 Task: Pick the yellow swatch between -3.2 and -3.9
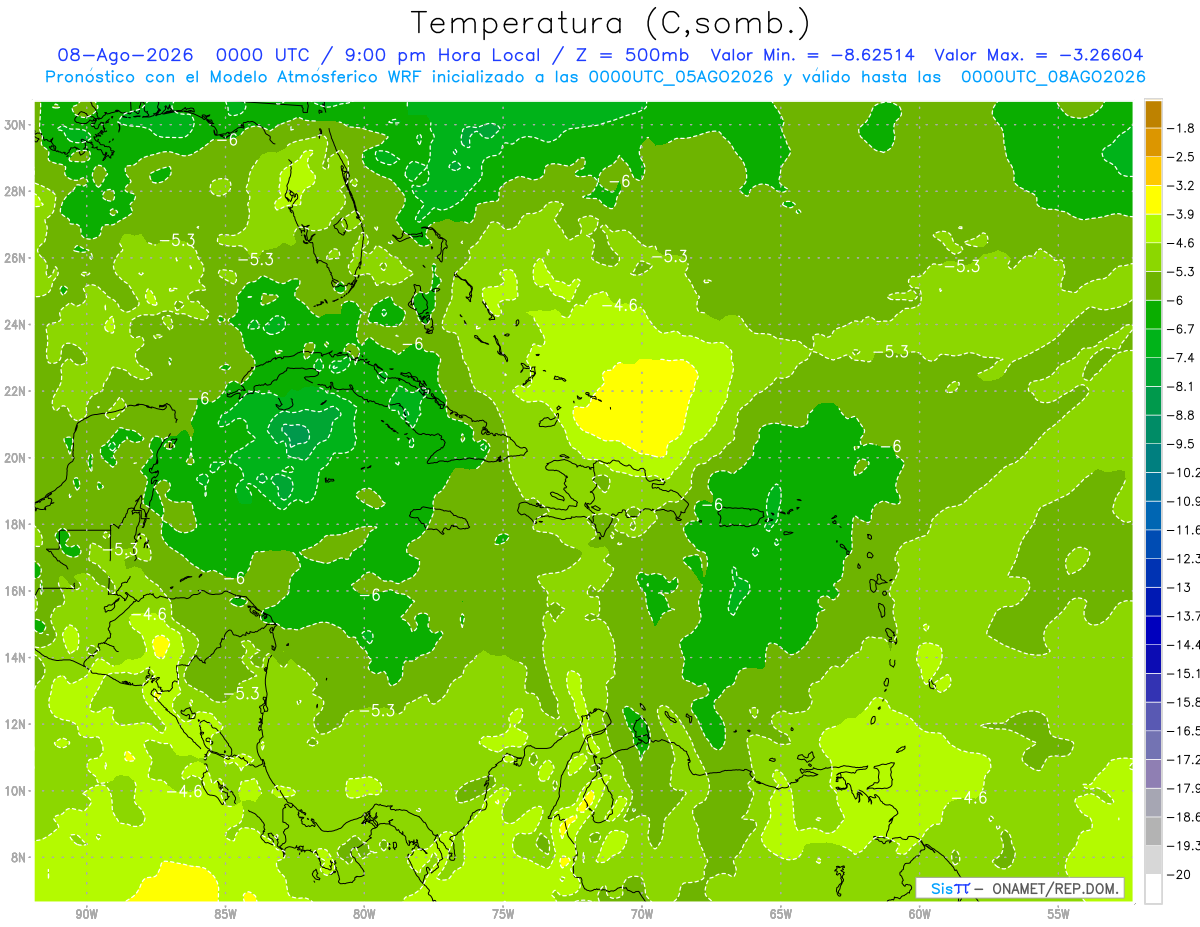coord(1153,200)
